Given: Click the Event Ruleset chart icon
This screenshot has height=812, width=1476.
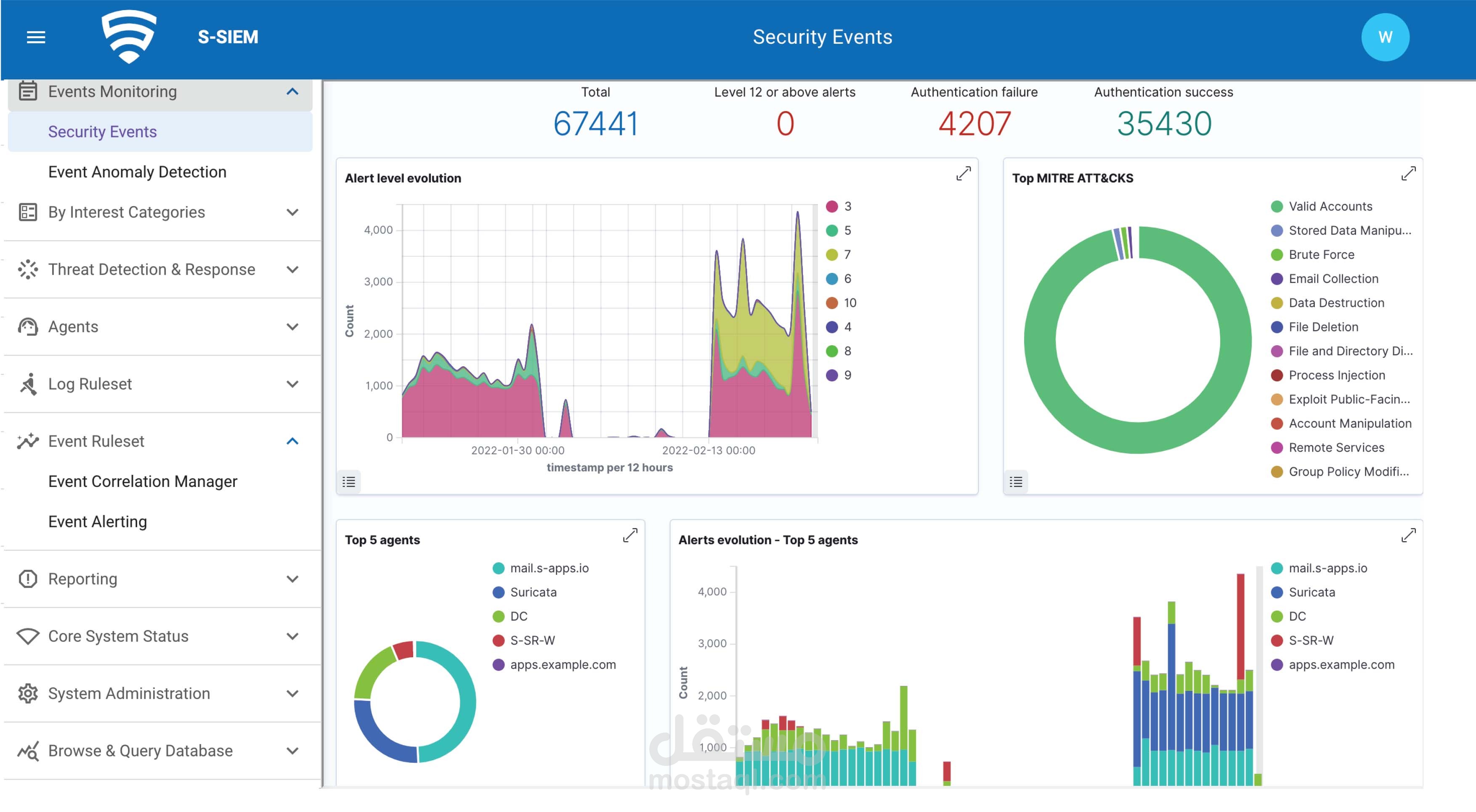Looking at the screenshot, I should [x=27, y=441].
